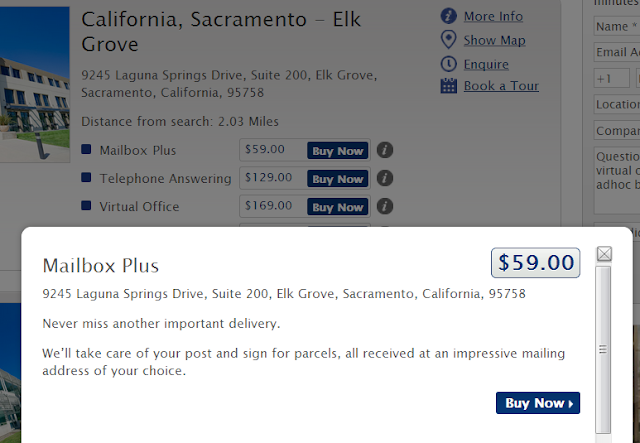The image size is (640, 443).
Task: Open the Show Map link
Action: click(x=494, y=40)
